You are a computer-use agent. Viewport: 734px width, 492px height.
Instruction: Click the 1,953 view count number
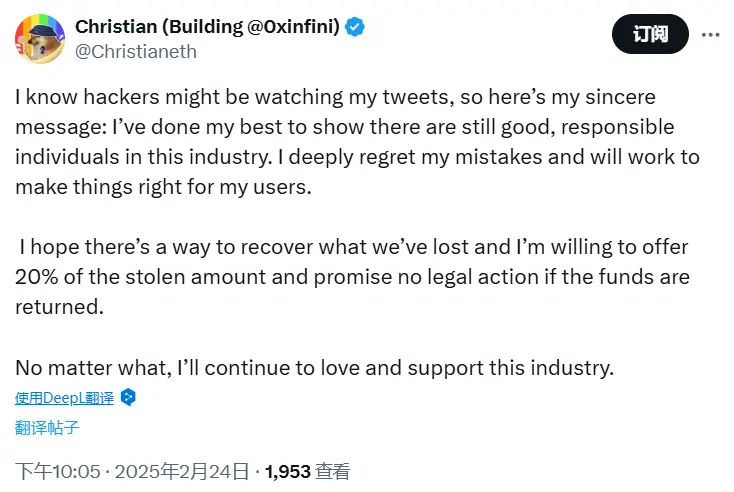[286, 470]
